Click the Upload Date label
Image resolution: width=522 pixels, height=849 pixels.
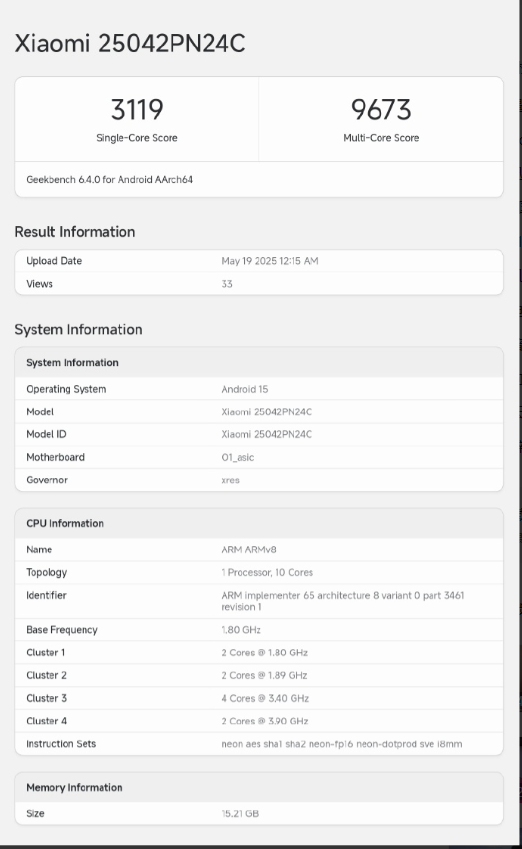(x=54, y=261)
